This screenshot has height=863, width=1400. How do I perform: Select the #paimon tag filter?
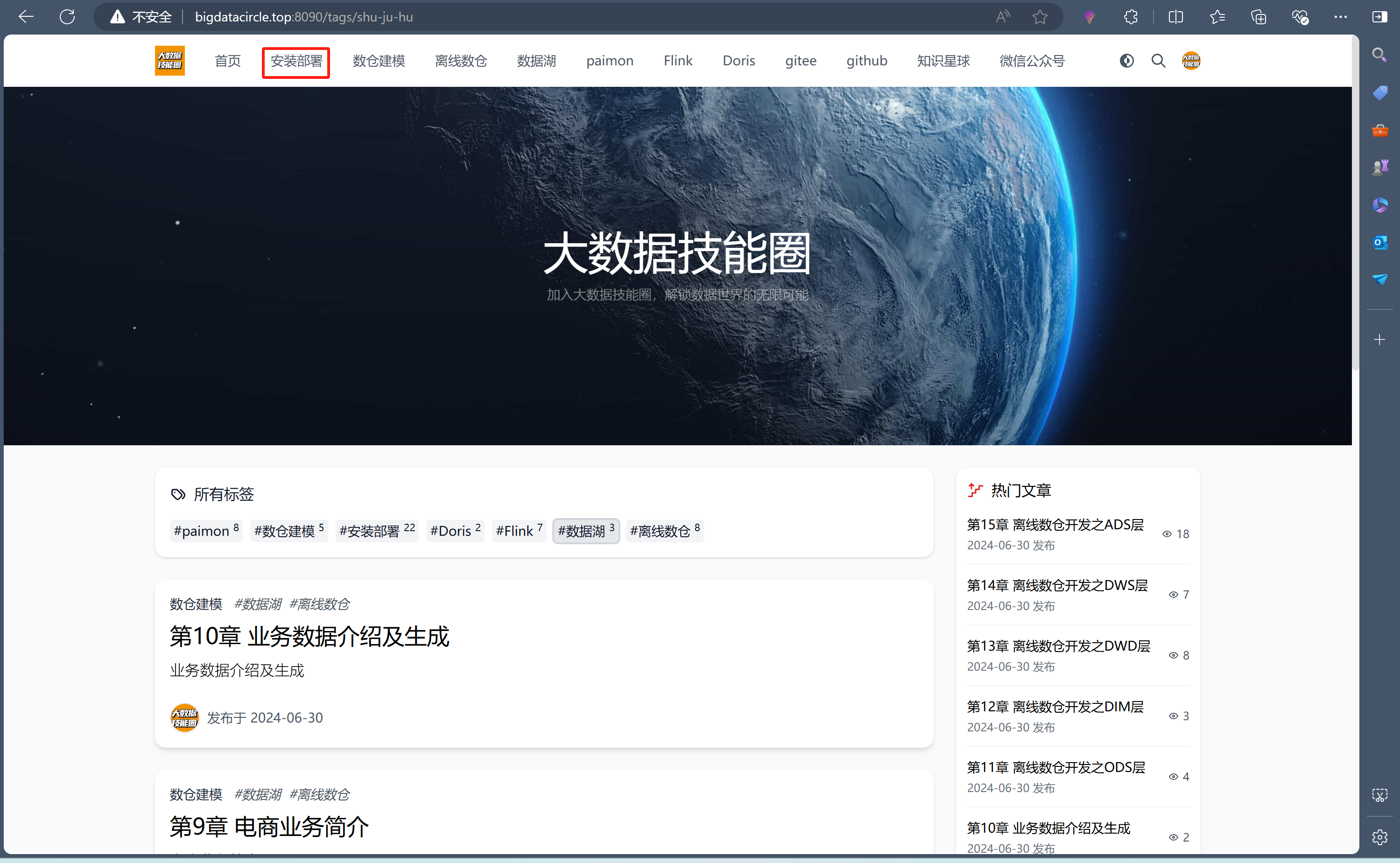206,531
